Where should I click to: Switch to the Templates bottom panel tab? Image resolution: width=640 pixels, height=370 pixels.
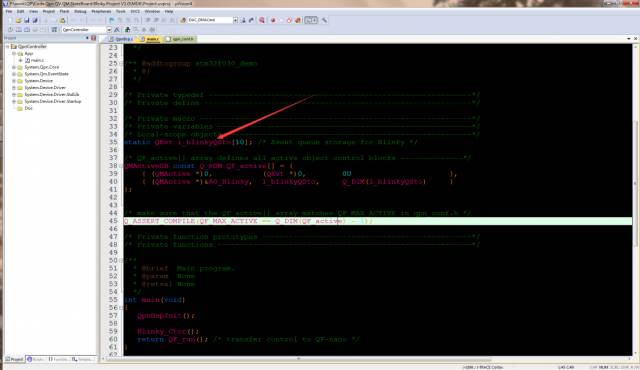[x=83, y=359]
